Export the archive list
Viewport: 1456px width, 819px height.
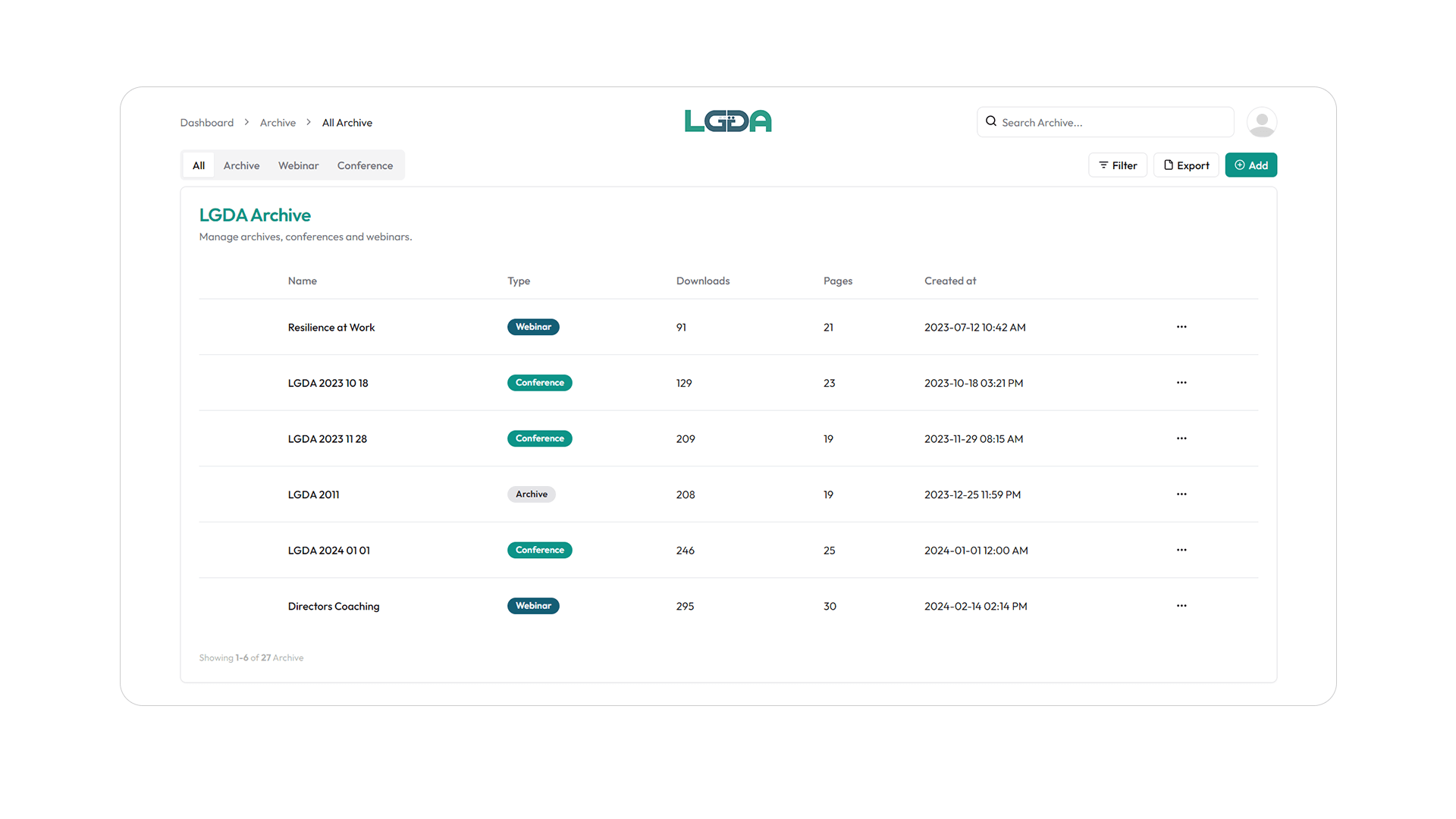[1186, 165]
